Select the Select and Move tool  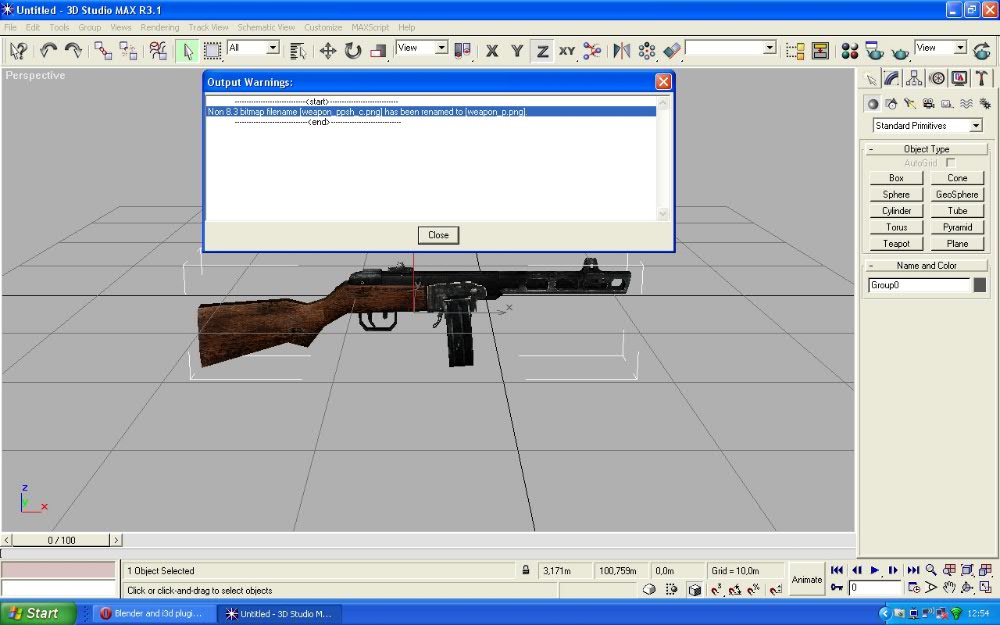pyautogui.click(x=328, y=50)
